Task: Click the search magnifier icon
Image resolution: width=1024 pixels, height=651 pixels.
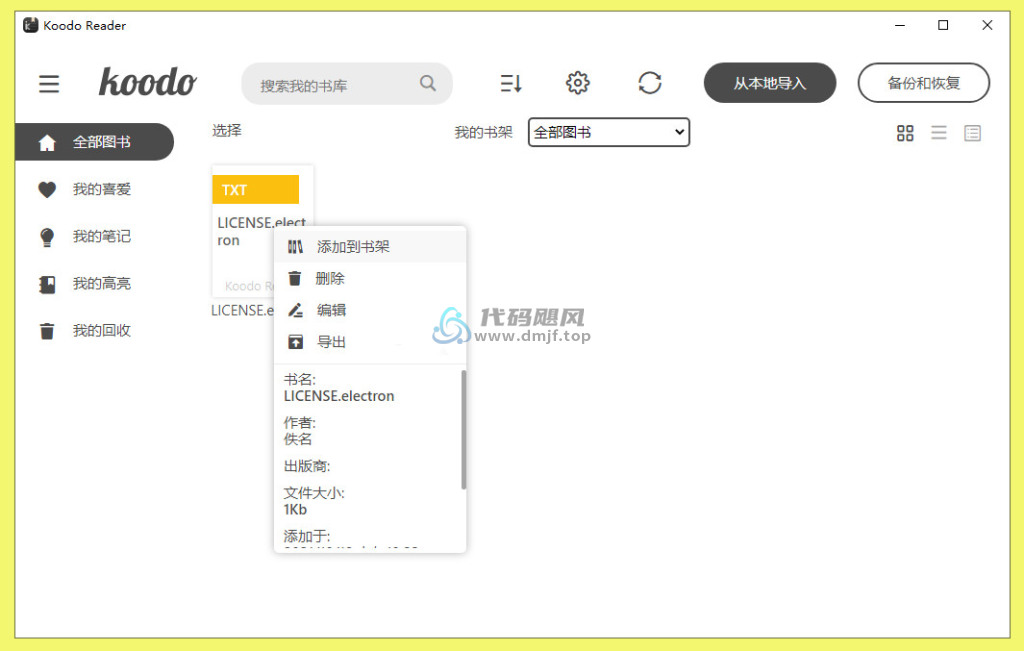Action: coord(428,83)
